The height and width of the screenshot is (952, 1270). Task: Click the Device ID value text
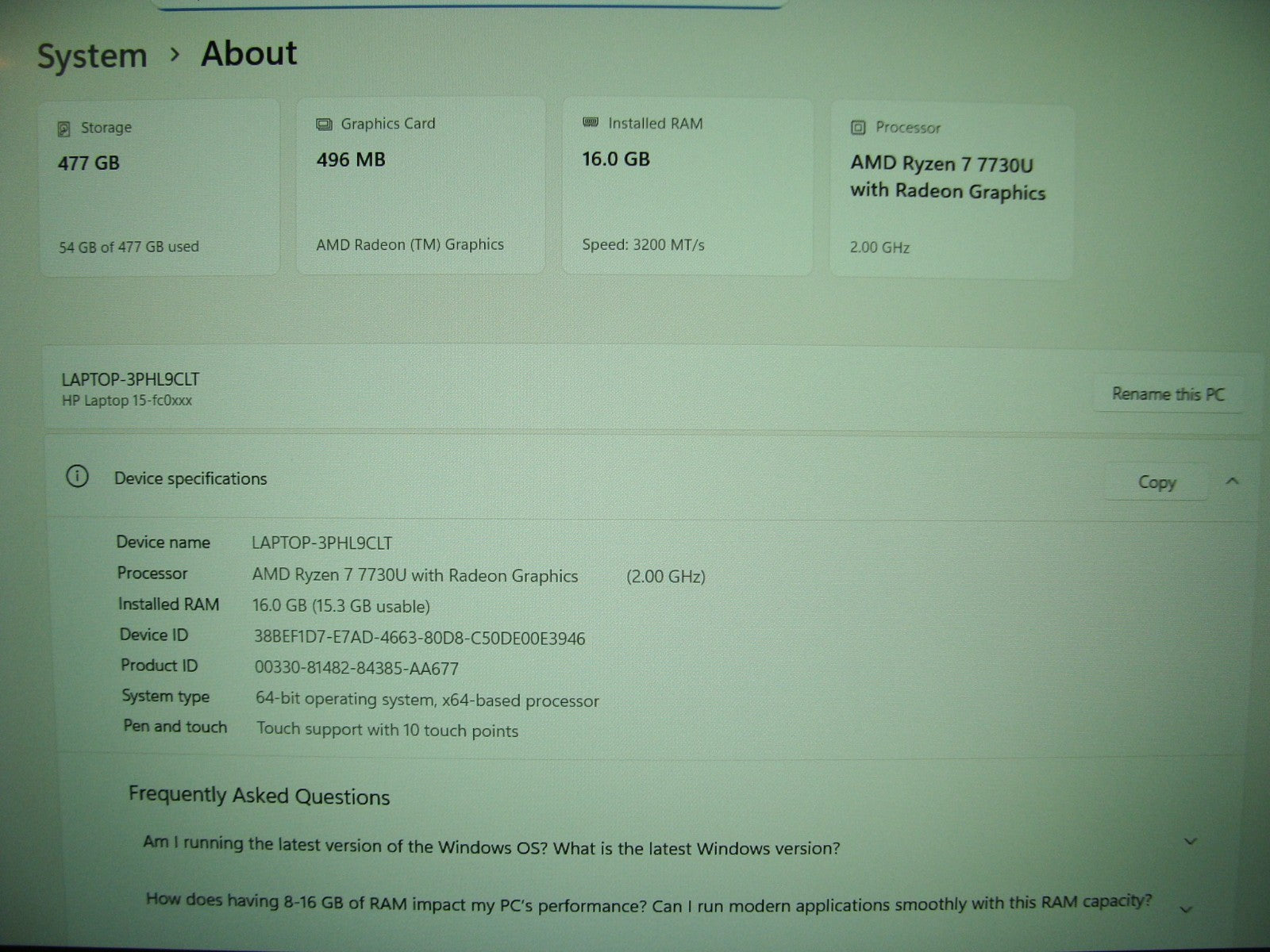419,638
